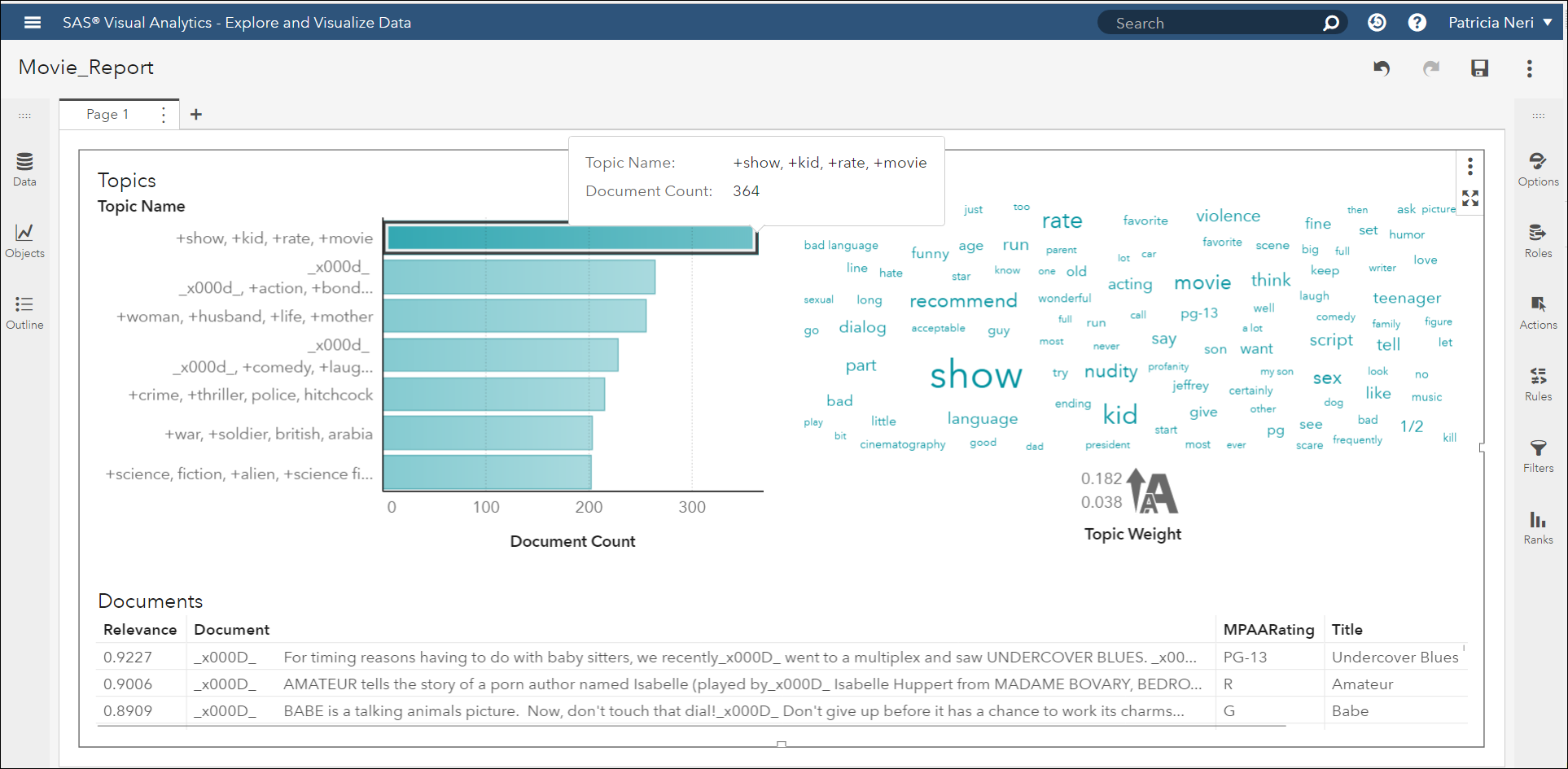Open the Data pane
This screenshot has height=769, width=1568.
[24, 169]
